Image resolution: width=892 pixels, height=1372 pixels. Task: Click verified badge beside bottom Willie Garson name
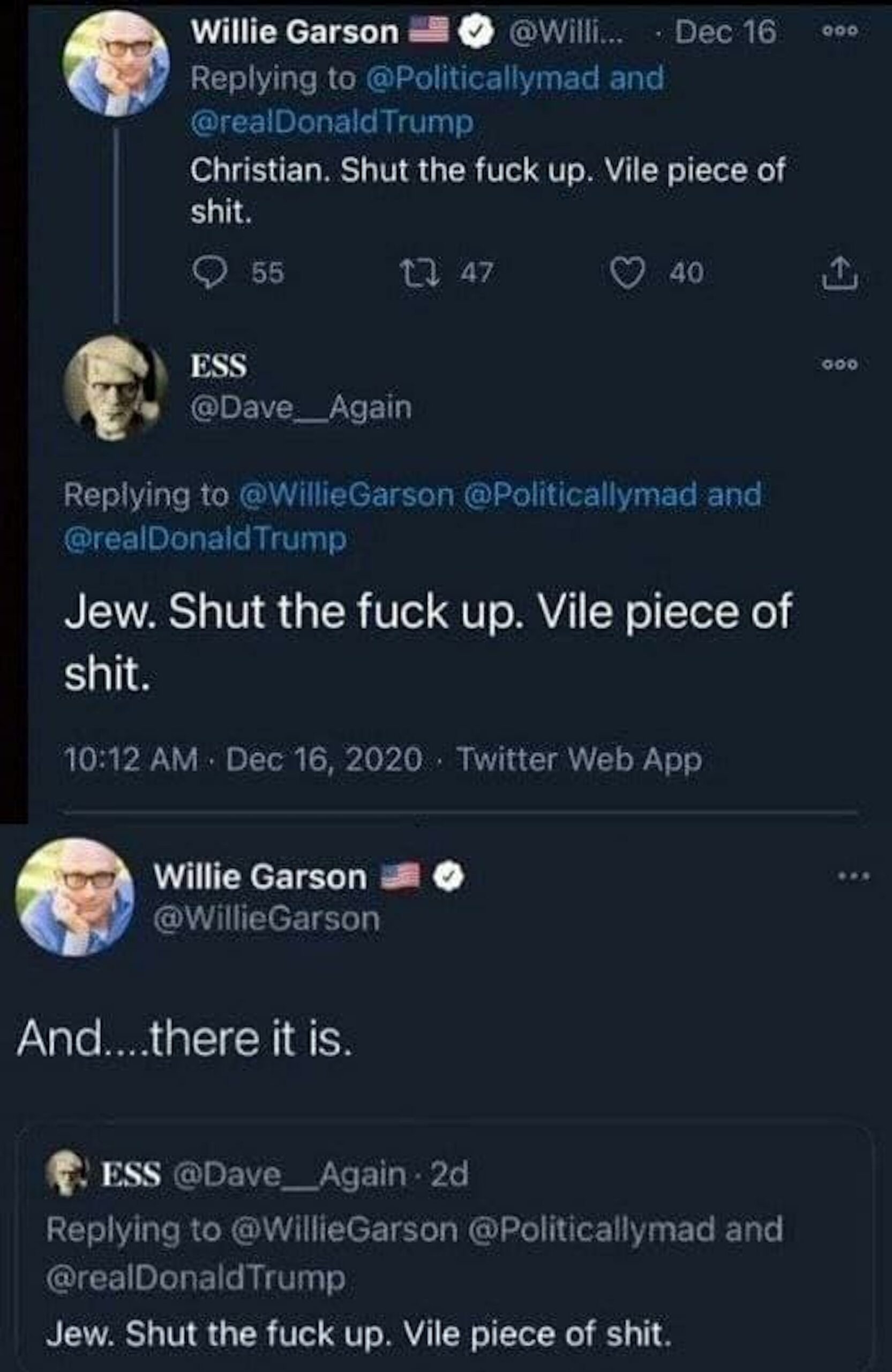click(x=452, y=877)
